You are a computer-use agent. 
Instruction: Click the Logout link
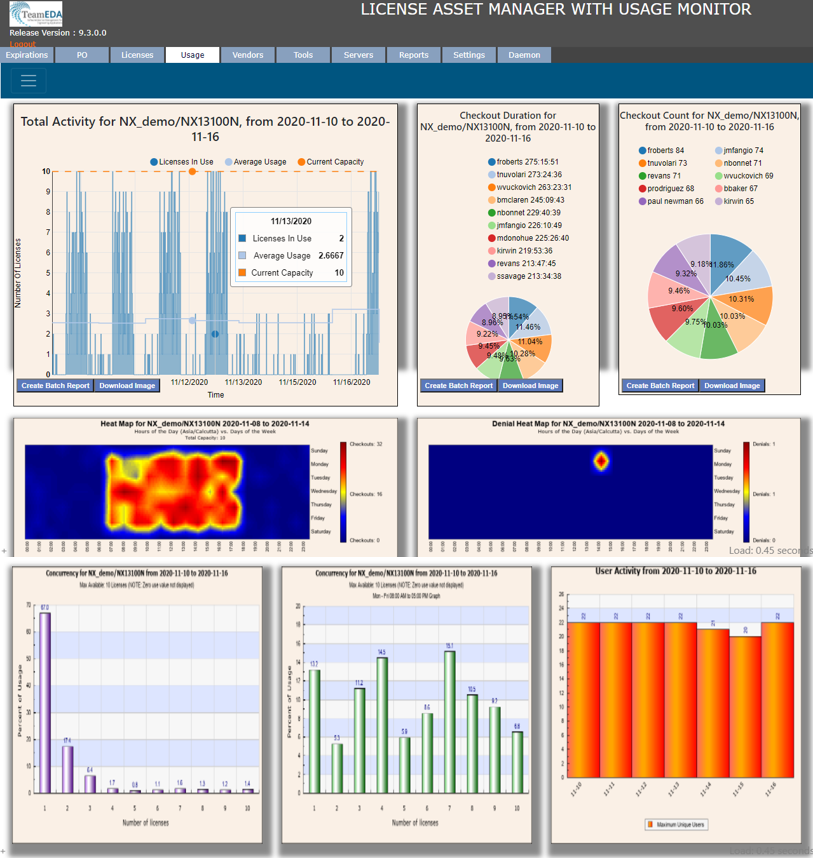coord(22,44)
